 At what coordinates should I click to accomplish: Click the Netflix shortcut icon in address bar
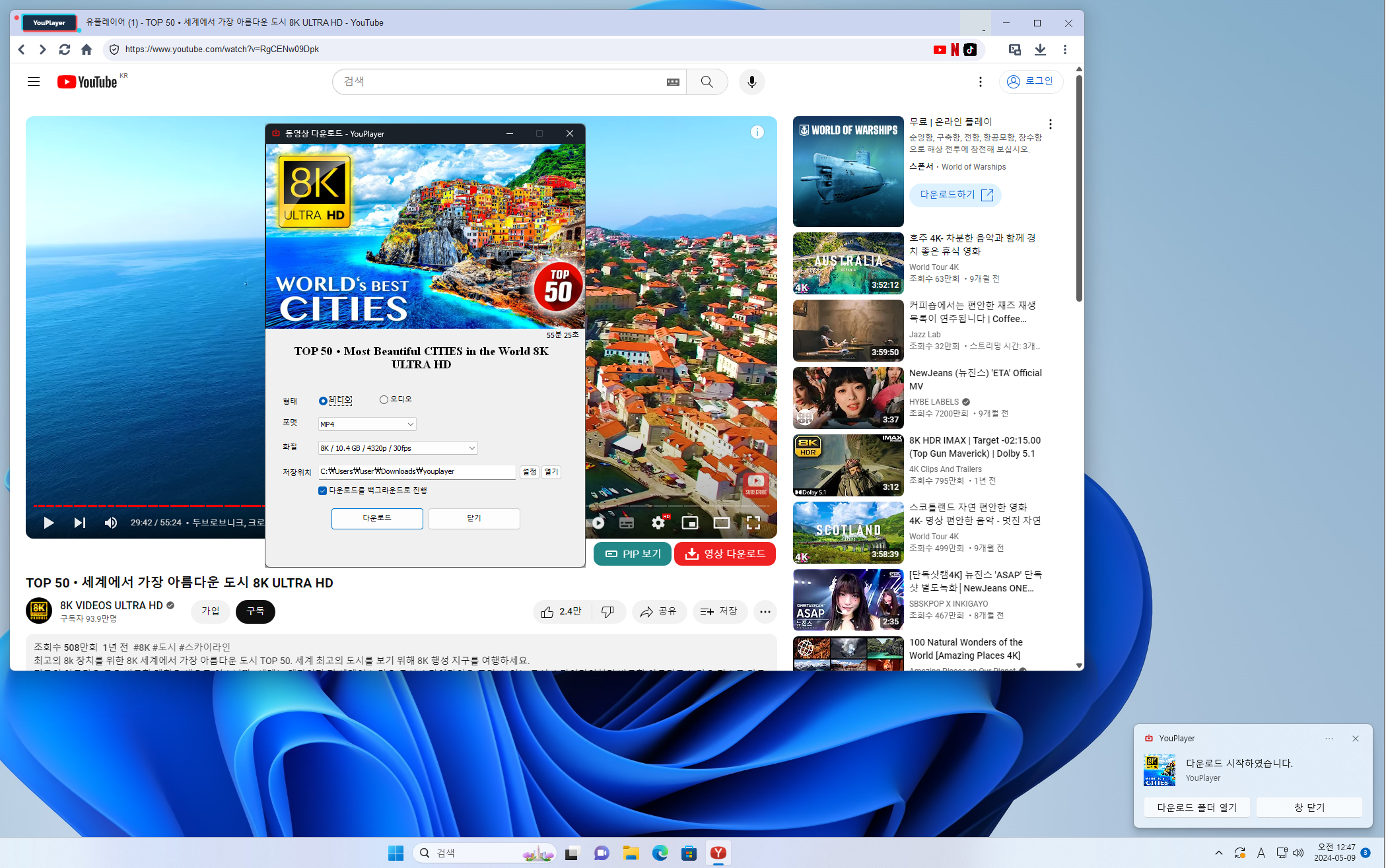(955, 50)
